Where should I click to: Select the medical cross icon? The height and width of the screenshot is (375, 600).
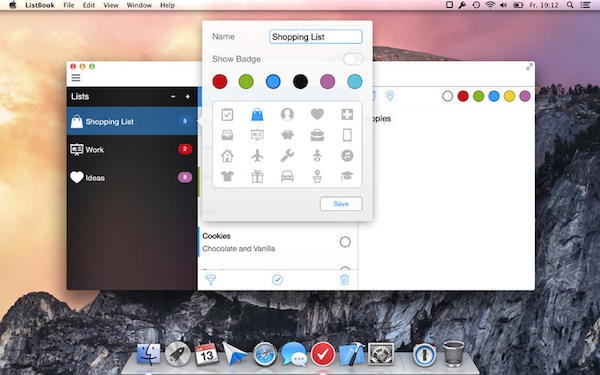coord(347,114)
